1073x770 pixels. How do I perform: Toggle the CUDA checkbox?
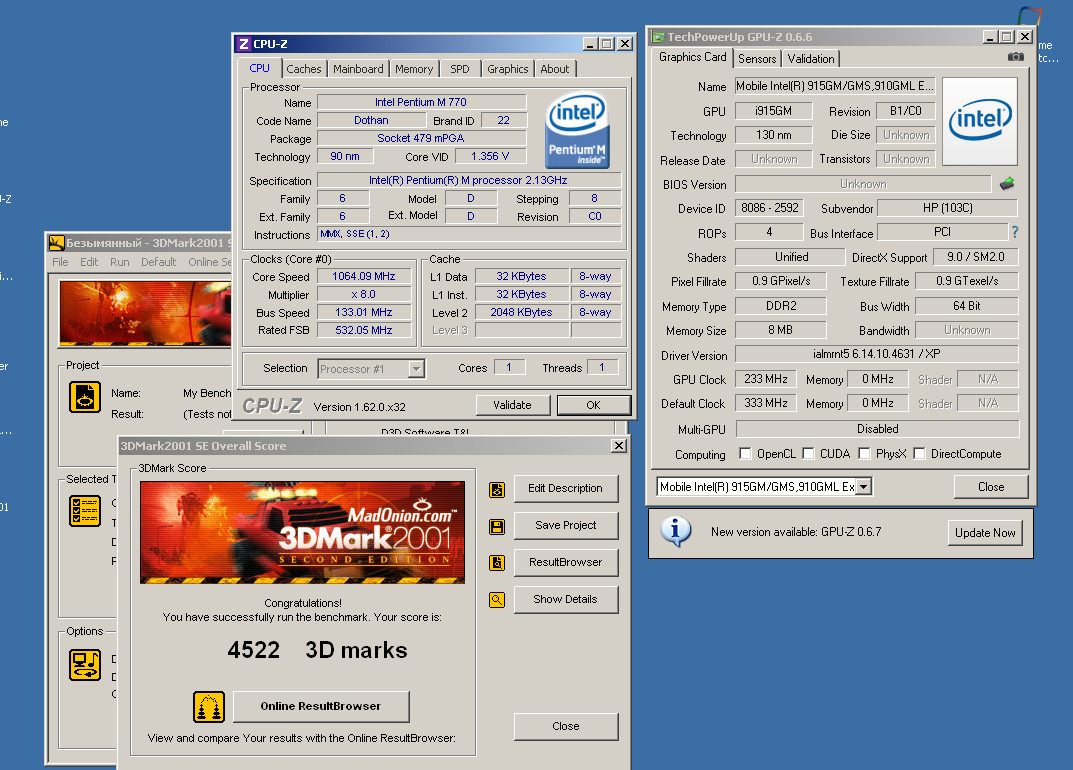[x=808, y=454]
